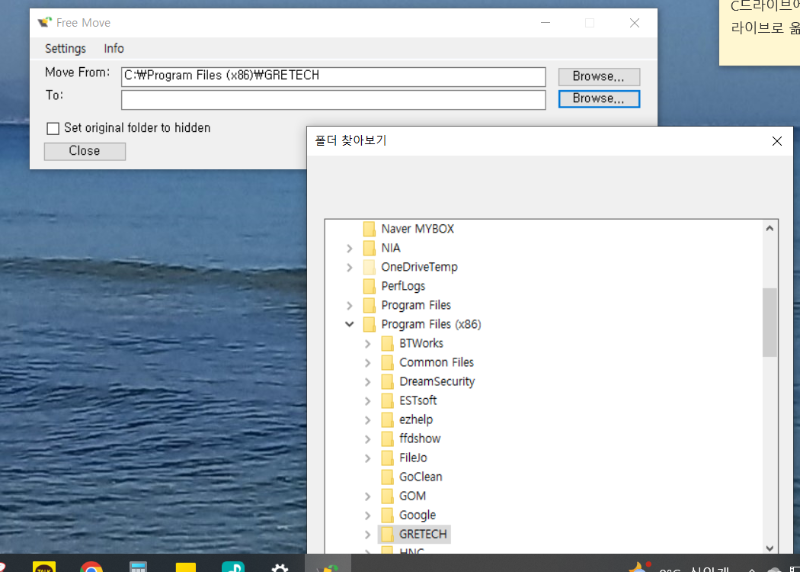800x572 pixels.
Task: Expand the NIA folder
Action: (349, 248)
